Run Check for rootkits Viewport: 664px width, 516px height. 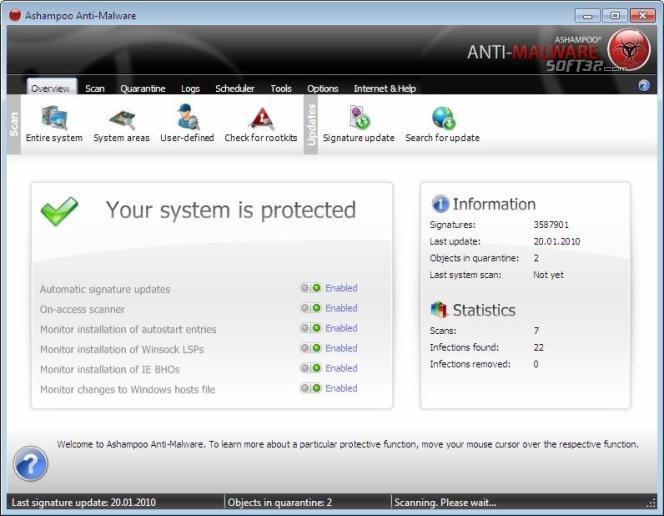coord(261,124)
